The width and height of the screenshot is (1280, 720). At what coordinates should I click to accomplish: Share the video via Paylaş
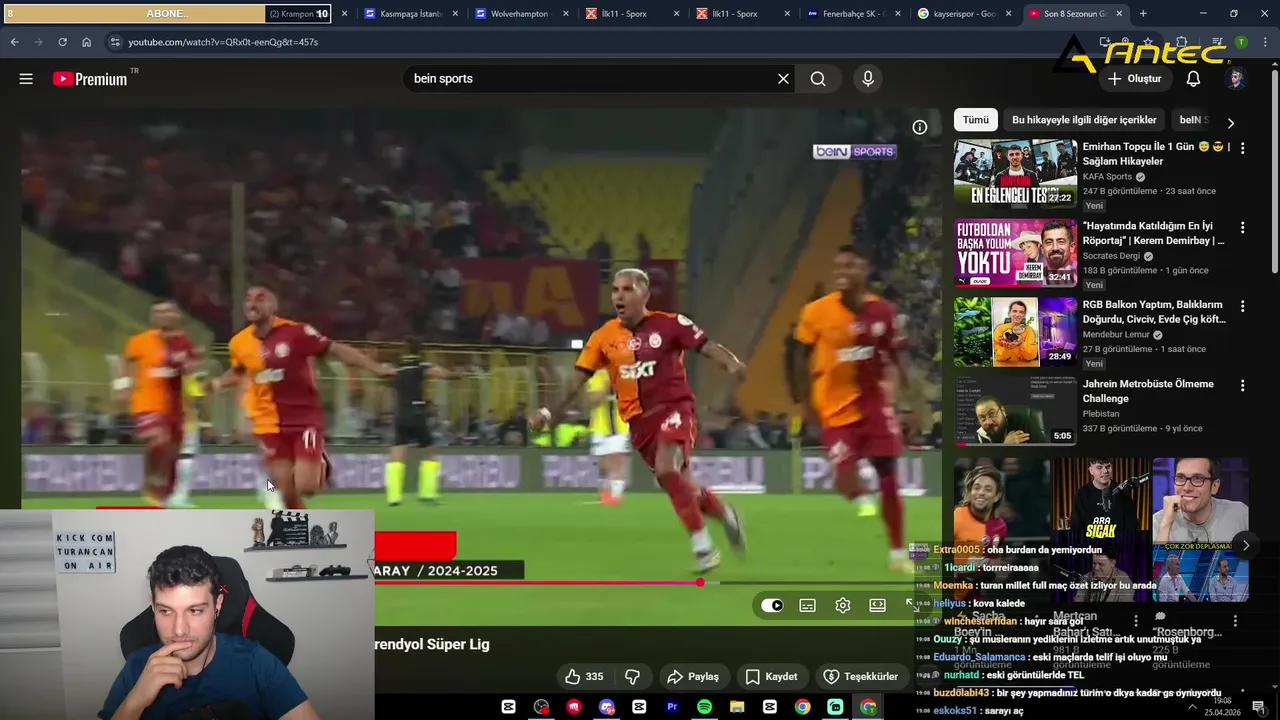[693, 677]
